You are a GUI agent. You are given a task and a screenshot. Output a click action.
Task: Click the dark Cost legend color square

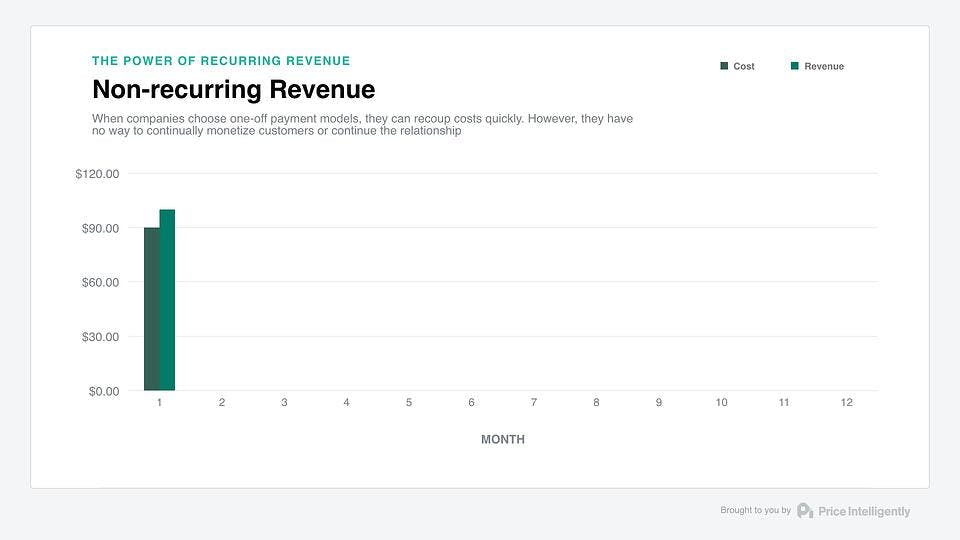[x=724, y=66]
